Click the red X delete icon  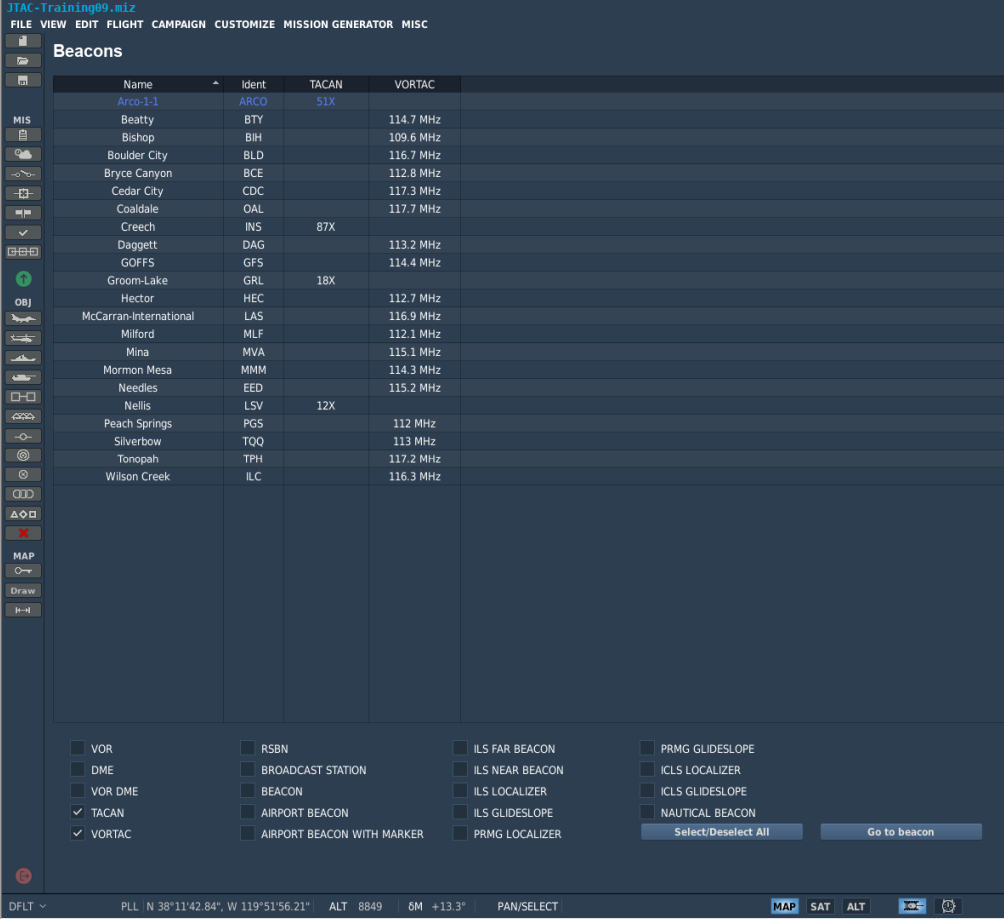pyautogui.click(x=23, y=533)
